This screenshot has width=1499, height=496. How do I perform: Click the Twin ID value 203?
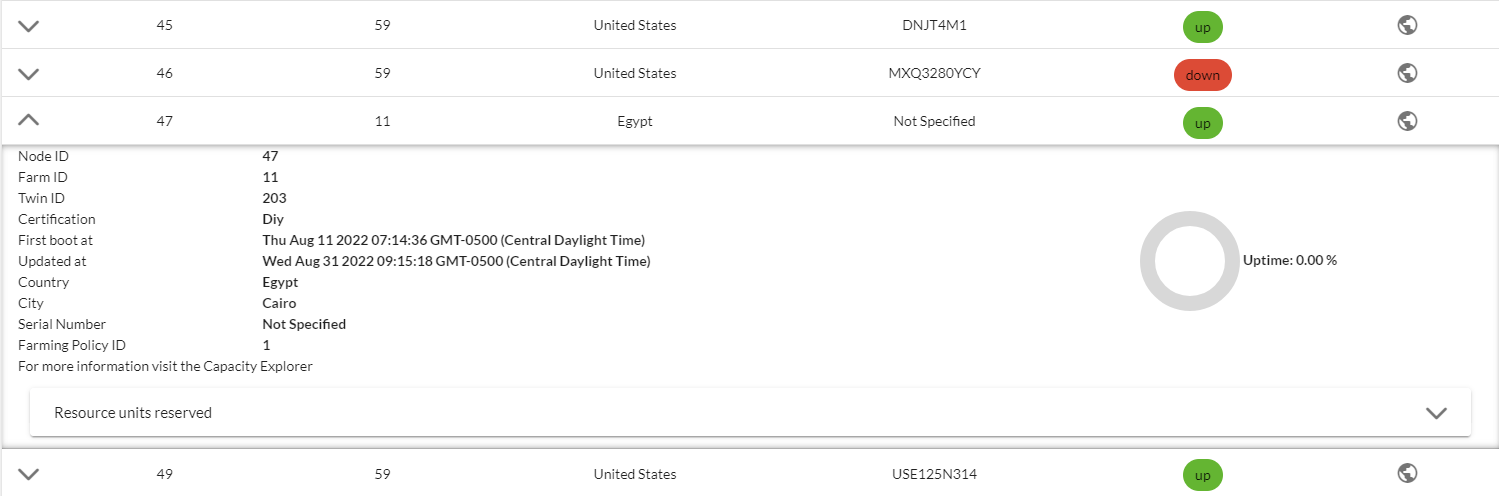[274, 198]
